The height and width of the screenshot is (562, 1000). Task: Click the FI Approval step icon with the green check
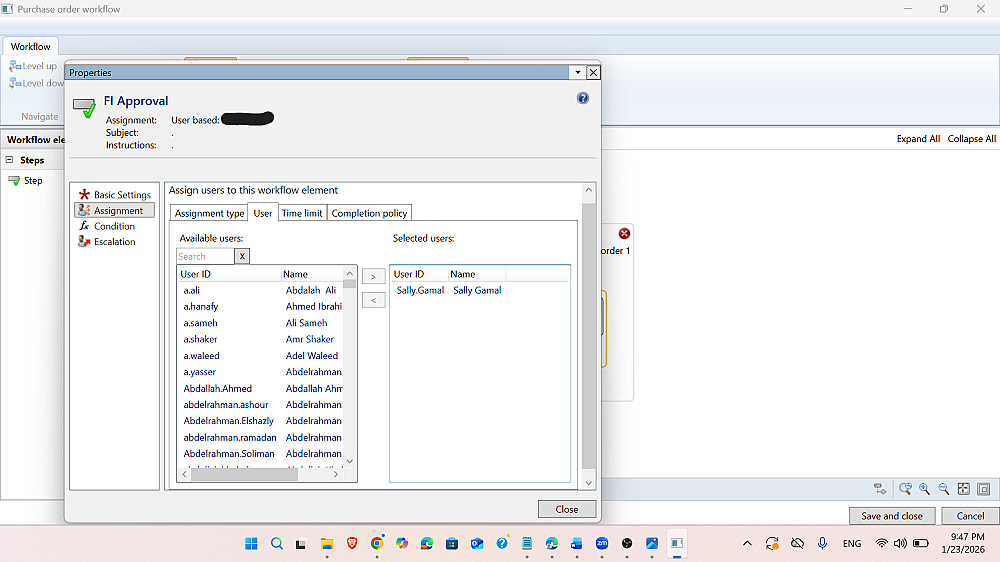[84, 107]
